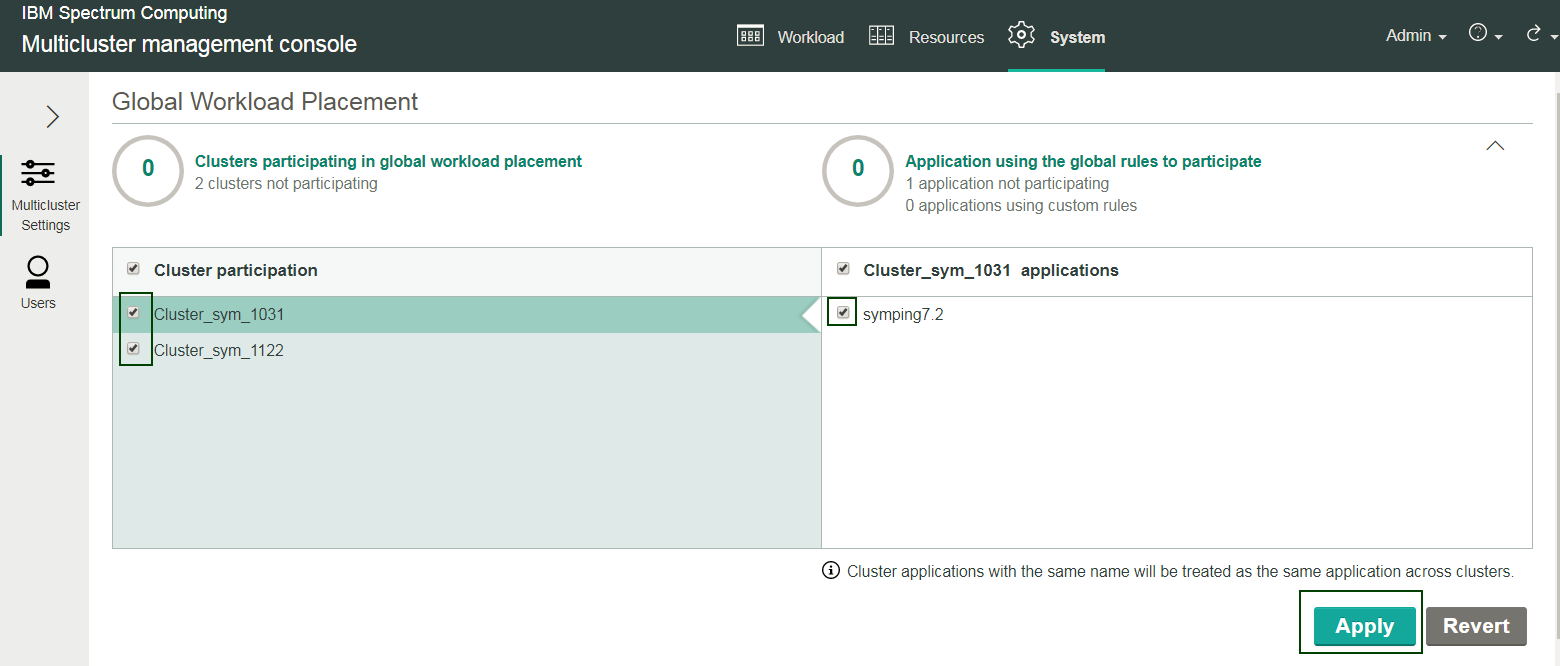The width and height of the screenshot is (1560, 666).
Task: Collapse the summary section with the up chevron
Action: [1495, 146]
